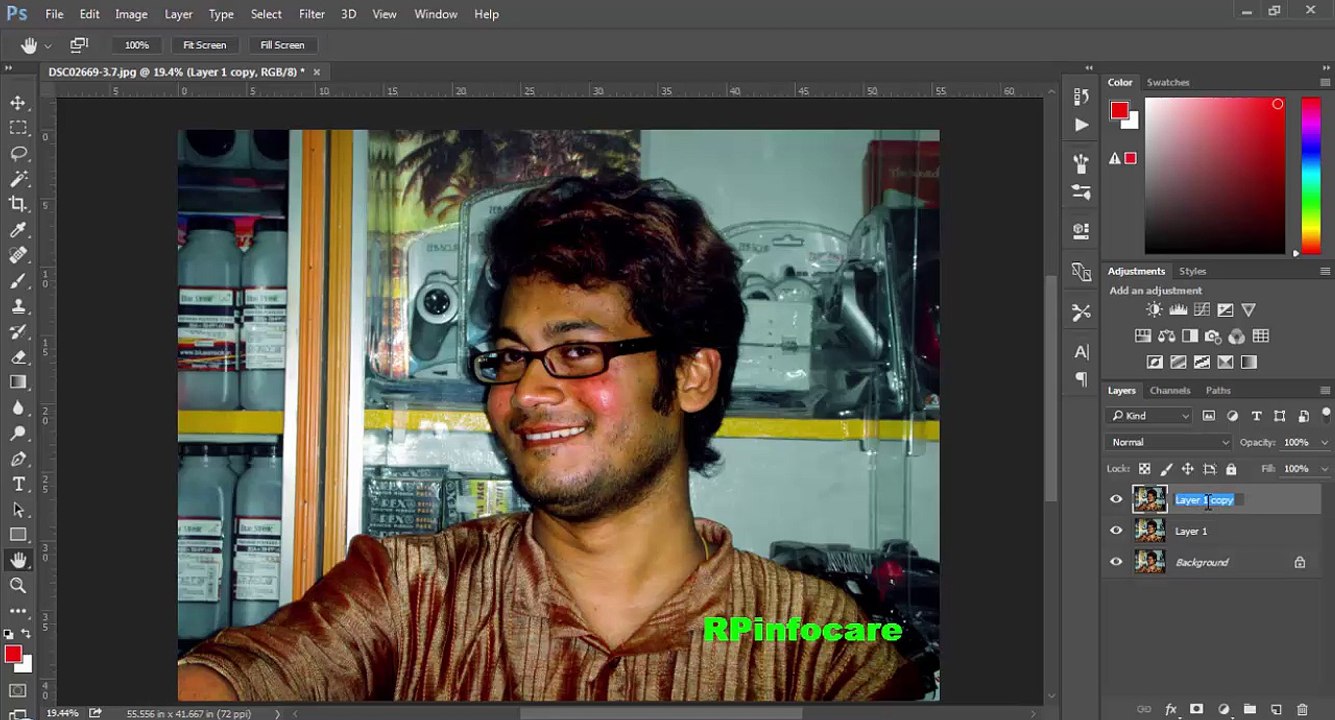Select the Eyedropper tool
Viewport: 1335px width, 720px height.
pyautogui.click(x=18, y=230)
